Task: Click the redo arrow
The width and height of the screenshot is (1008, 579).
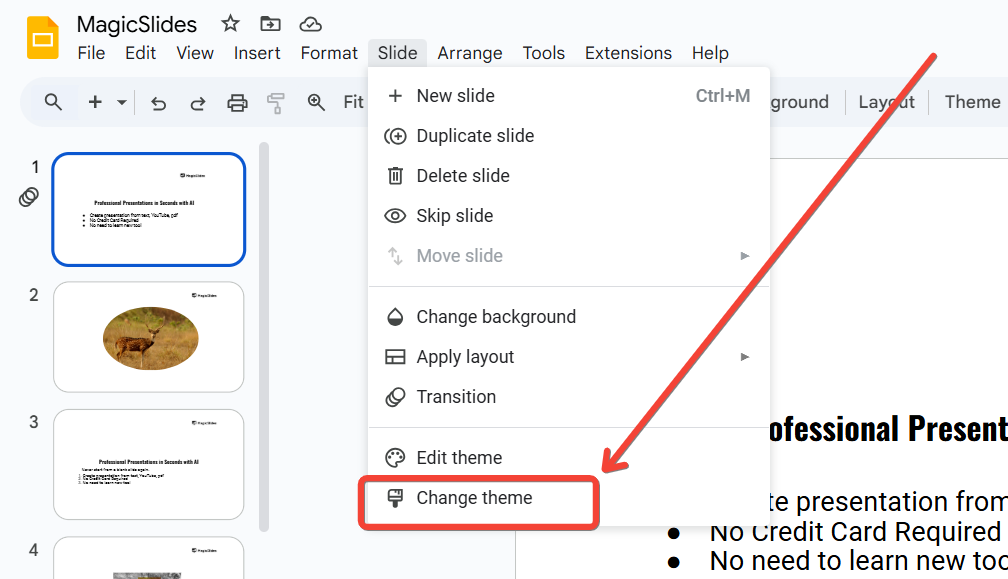Action: [197, 103]
